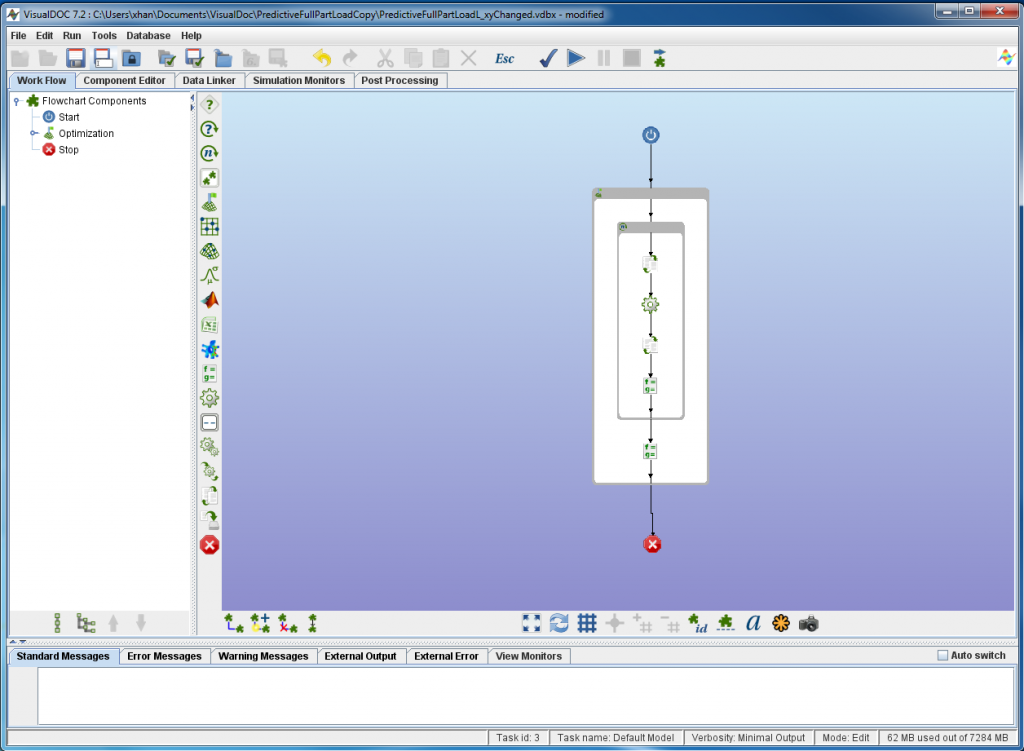1024x751 pixels.
Task: Select Optimization in the component tree
Action: point(86,133)
